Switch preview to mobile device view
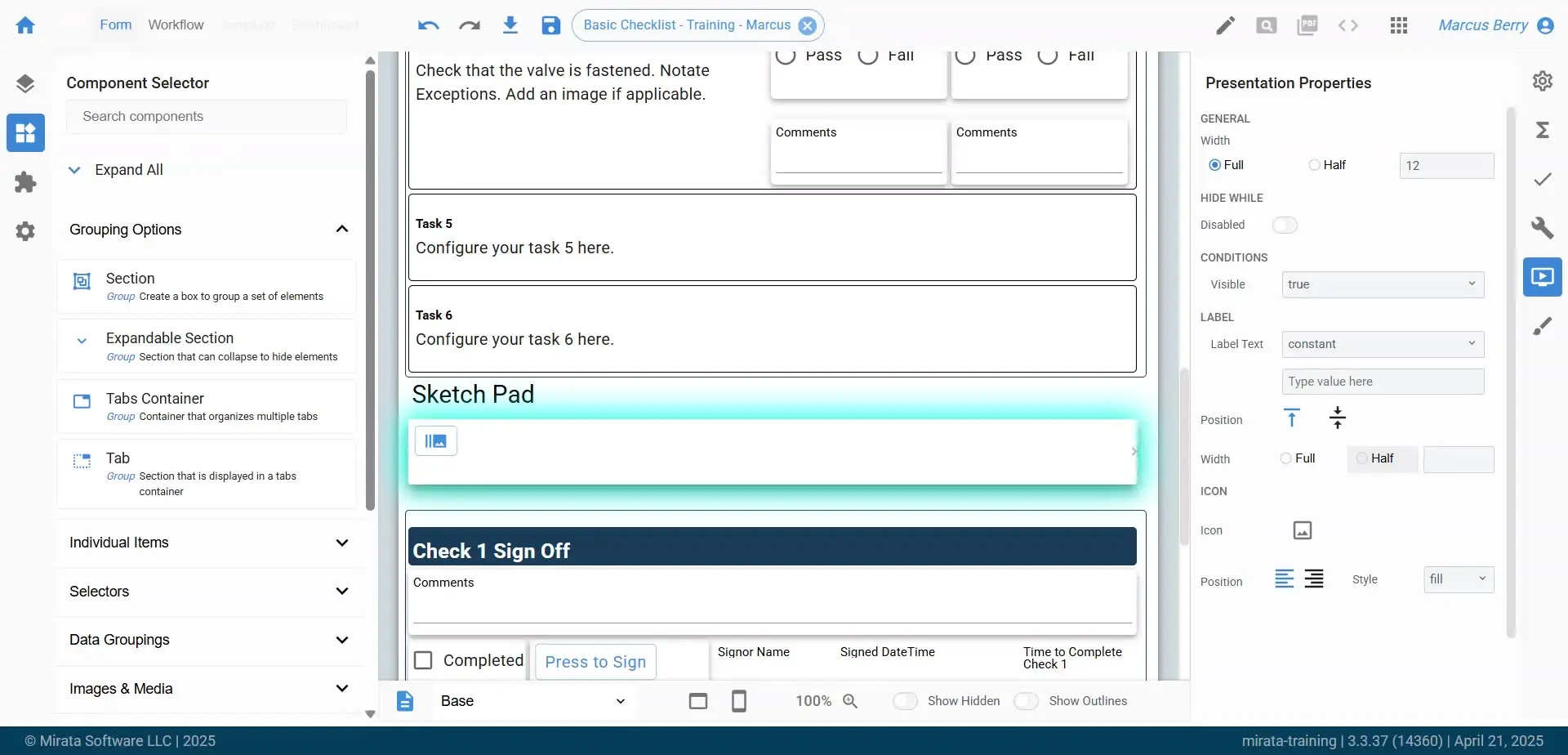This screenshot has width=1568, height=755. pos(739,700)
